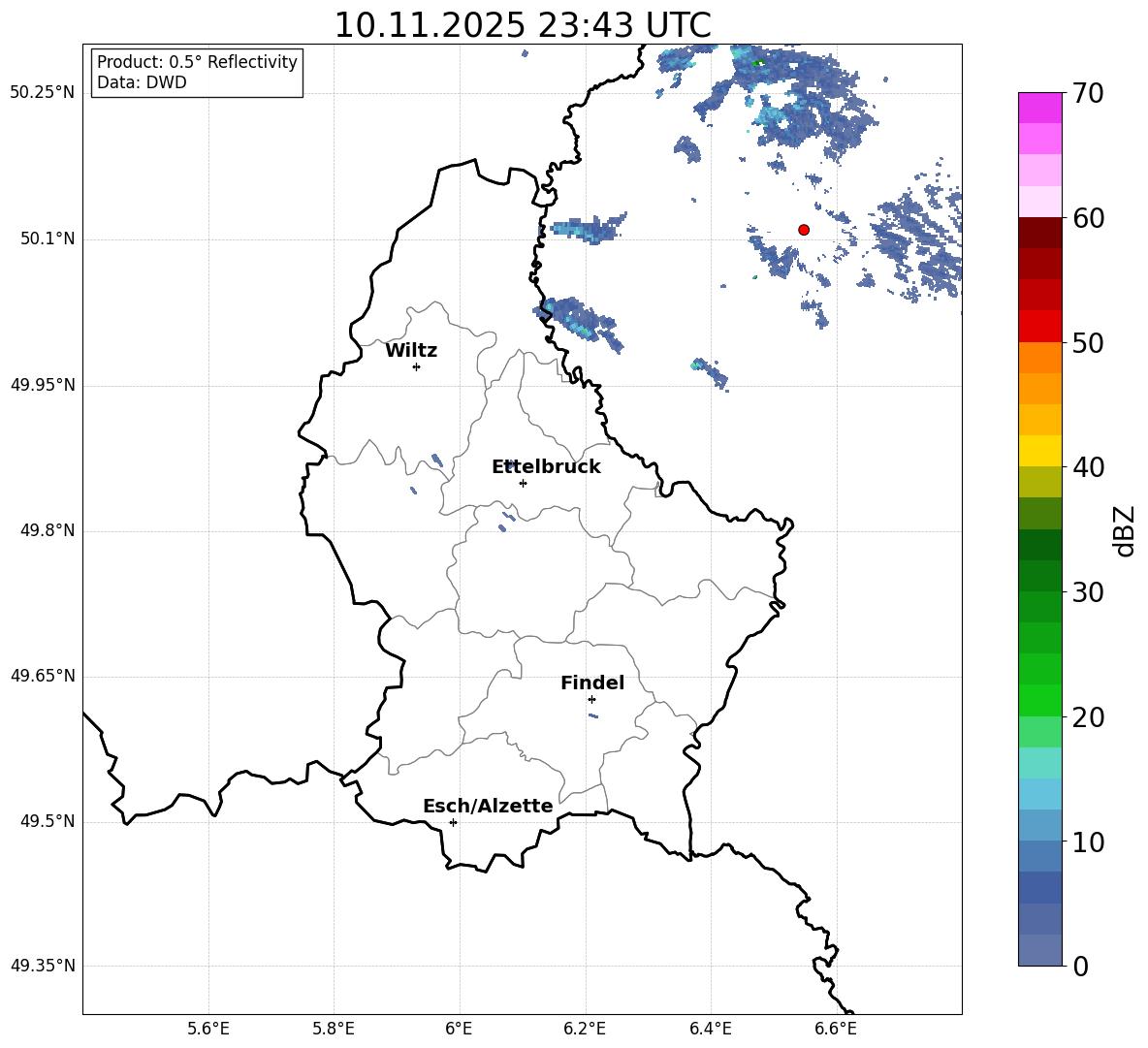Click the 6.6°E longitude label

pos(836,1030)
